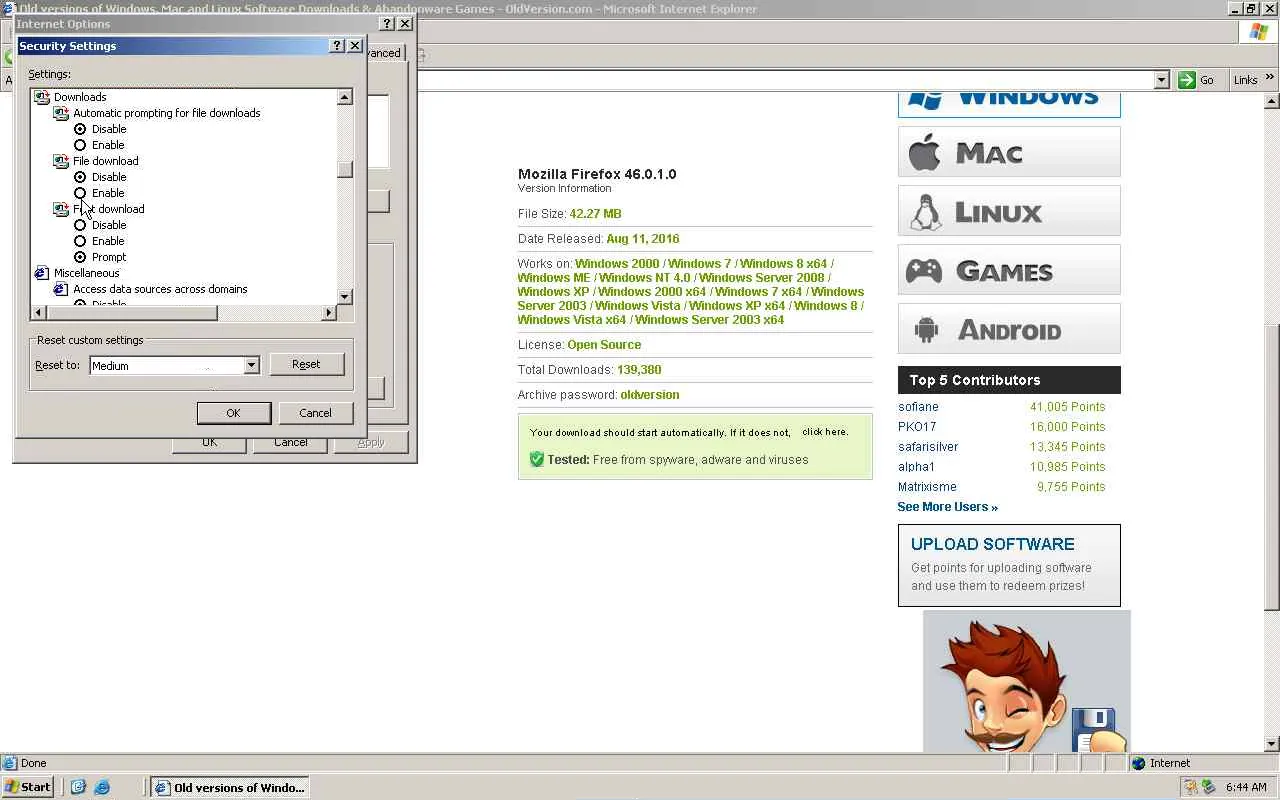Select Enable under Font download
The width and height of the screenshot is (1280, 800).
(x=80, y=241)
